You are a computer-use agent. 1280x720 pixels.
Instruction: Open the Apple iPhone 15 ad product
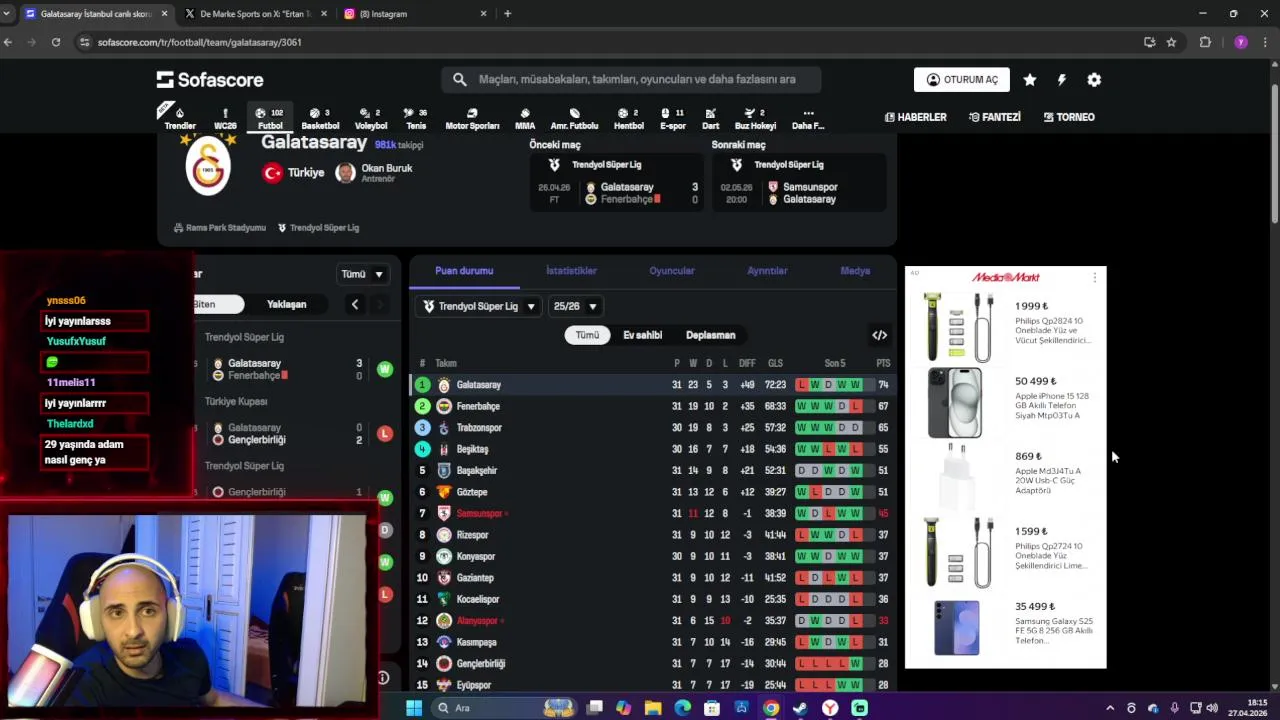coord(1006,401)
